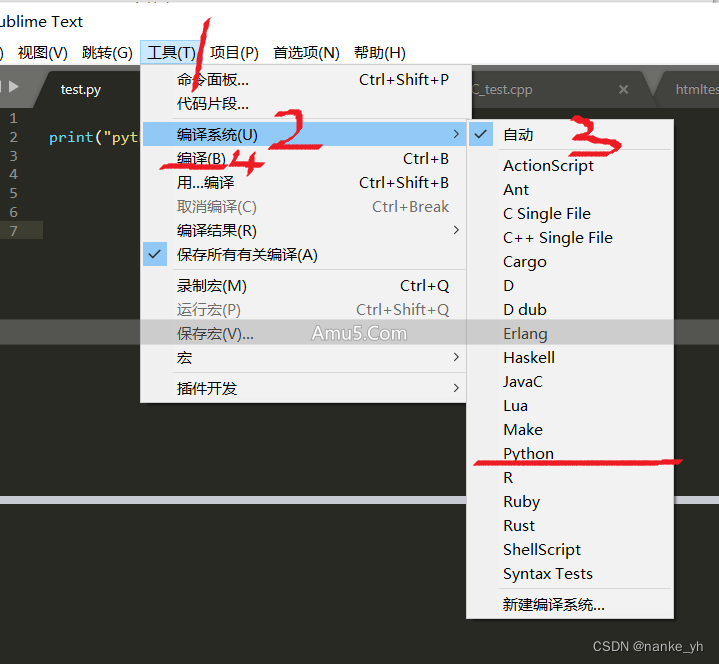This screenshot has width=719, height=664.
Task: Select the 用...编译 menu entry
Action: pos(205,183)
